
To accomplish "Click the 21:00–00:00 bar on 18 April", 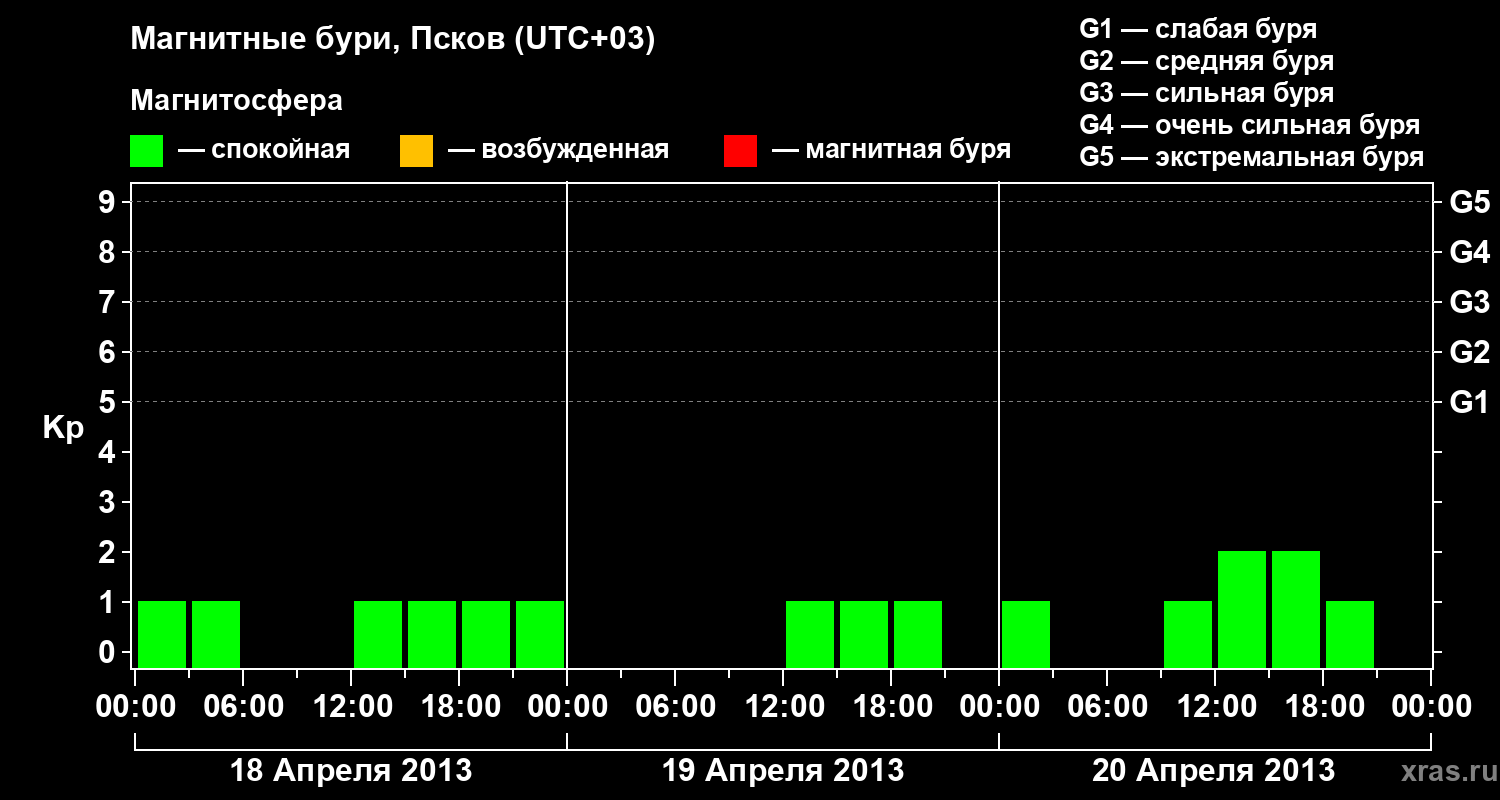I will (x=540, y=634).
